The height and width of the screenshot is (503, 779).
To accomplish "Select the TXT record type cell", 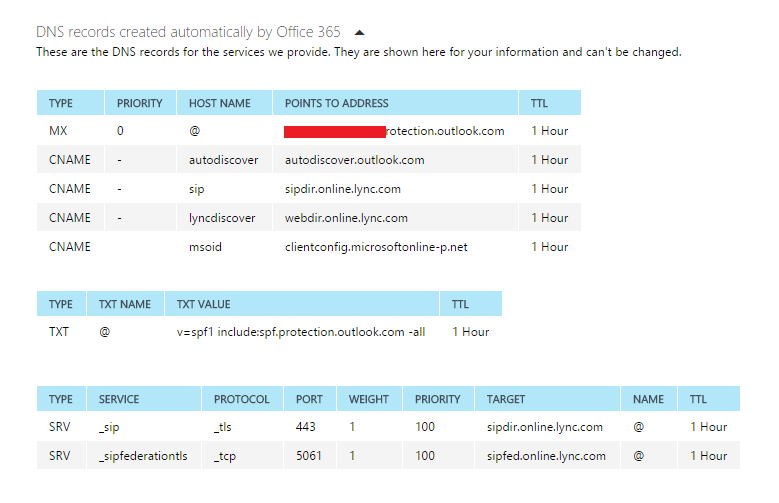I will coord(59,332).
